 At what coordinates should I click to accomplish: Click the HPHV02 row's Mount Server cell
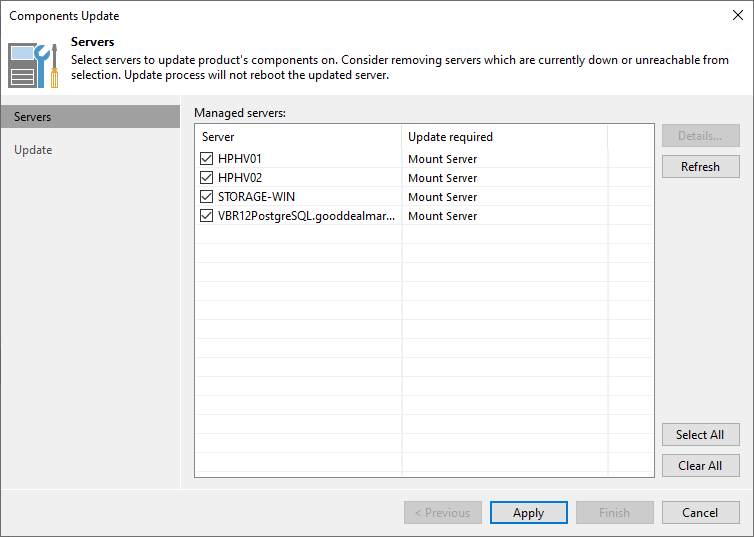point(442,178)
